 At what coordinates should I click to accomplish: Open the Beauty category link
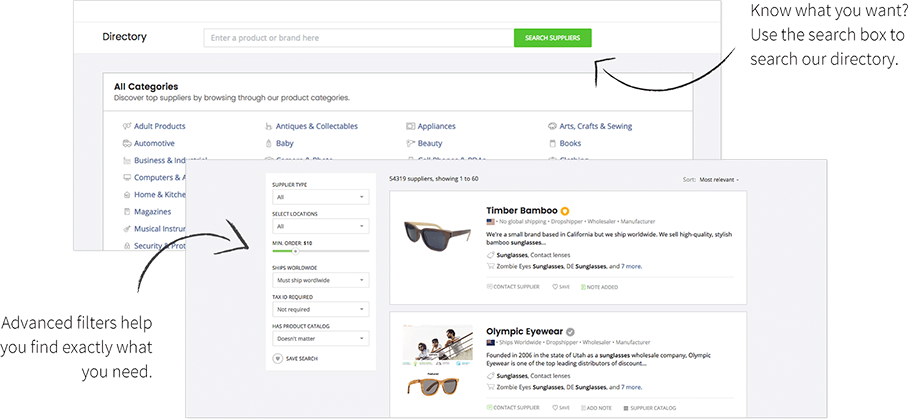(x=430, y=144)
